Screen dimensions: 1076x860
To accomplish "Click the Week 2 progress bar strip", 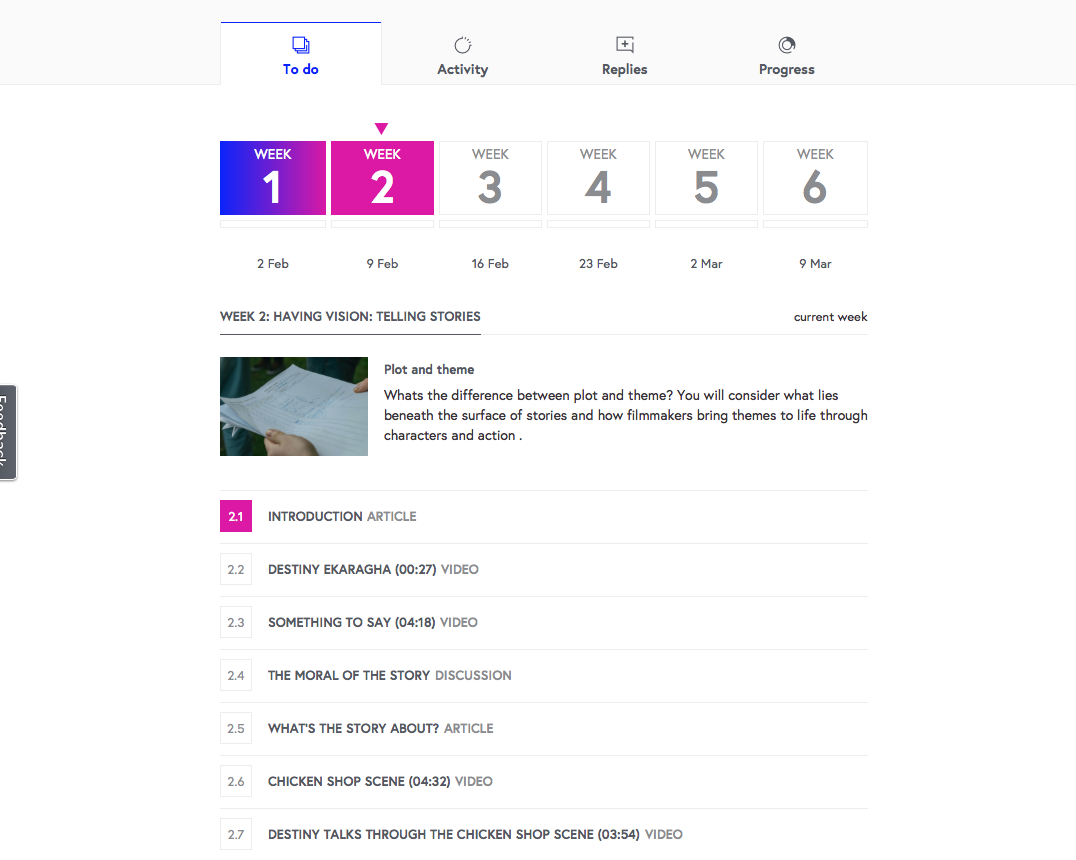I will (382, 224).
